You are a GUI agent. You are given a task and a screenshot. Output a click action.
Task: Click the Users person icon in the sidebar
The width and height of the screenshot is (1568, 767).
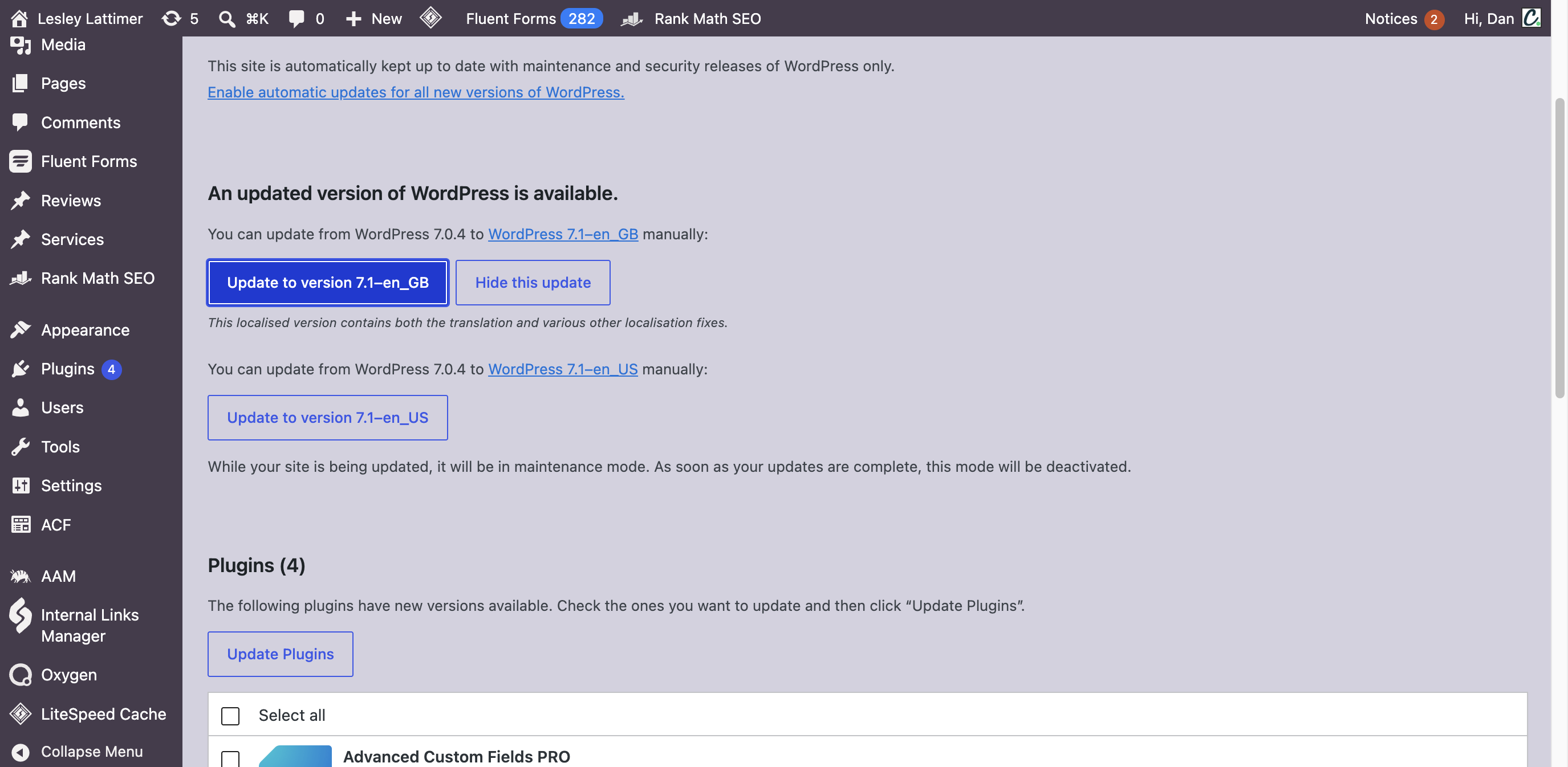tap(20, 407)
